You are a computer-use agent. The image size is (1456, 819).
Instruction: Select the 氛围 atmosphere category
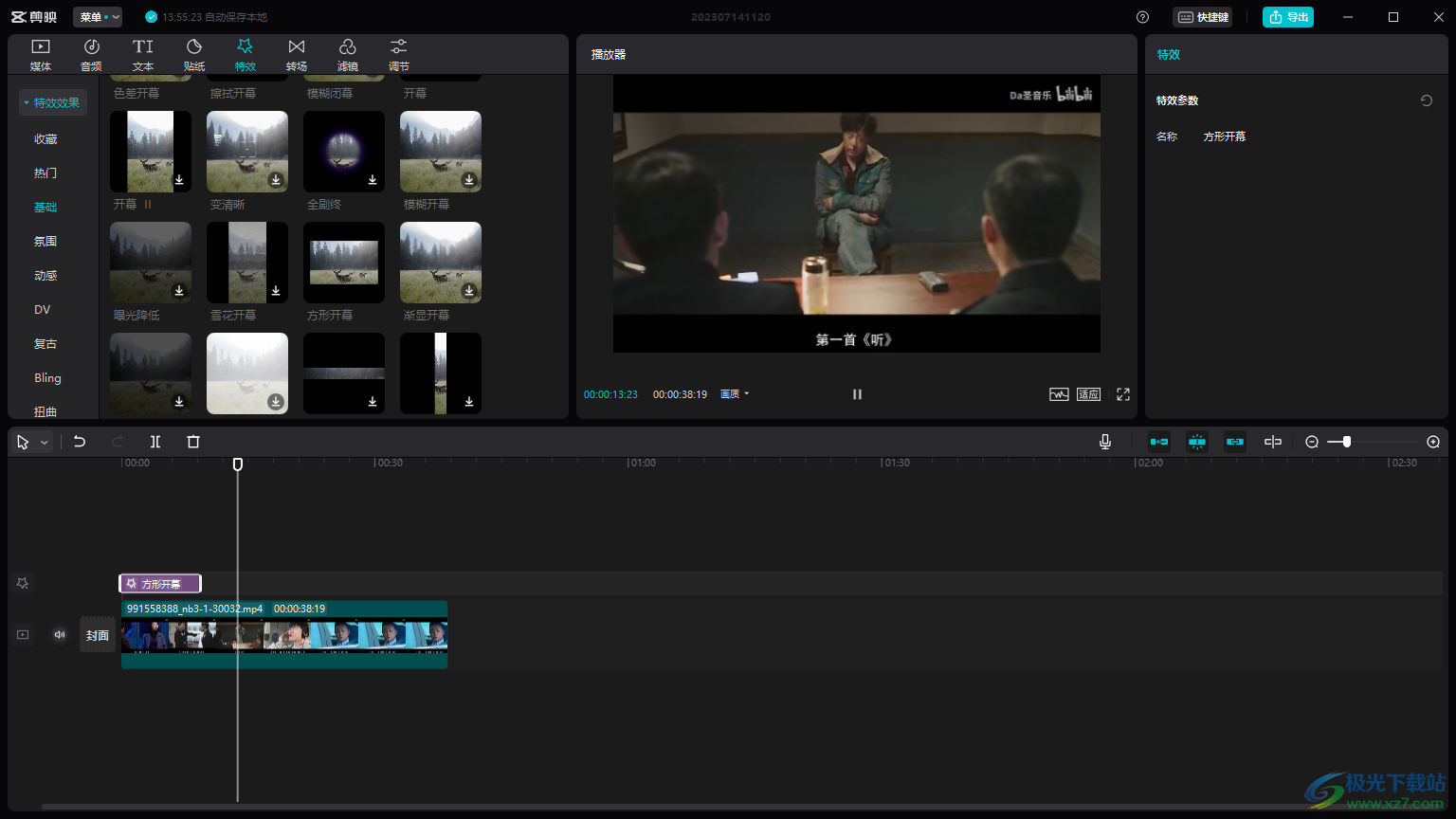point(45,241)
